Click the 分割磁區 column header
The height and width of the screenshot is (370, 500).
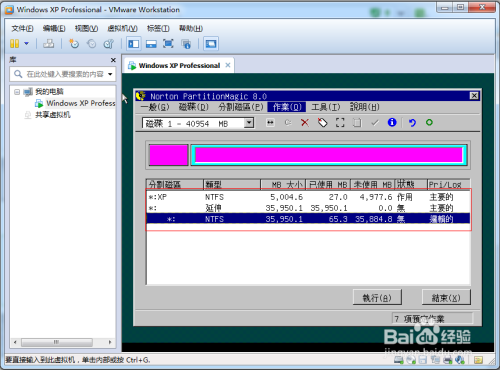click(175, 184)
